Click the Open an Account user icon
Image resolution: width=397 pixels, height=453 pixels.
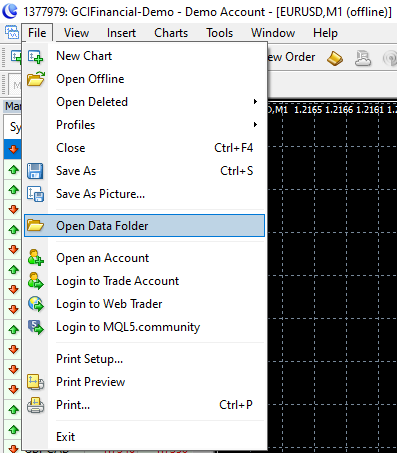click(x=36, y=258)
